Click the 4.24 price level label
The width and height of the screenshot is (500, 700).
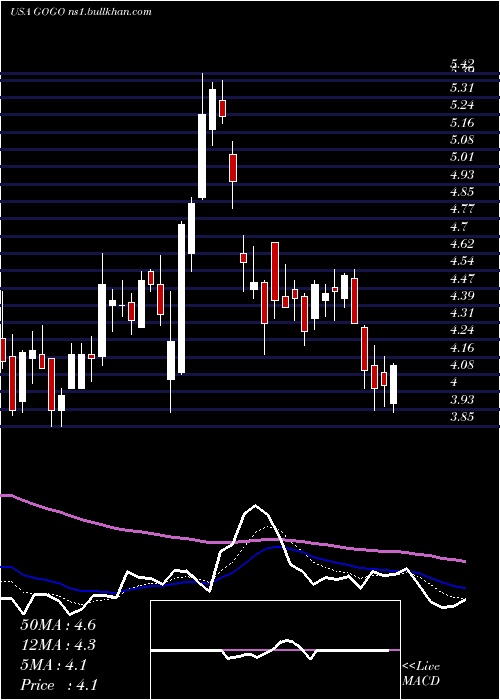tap(462, 330)
